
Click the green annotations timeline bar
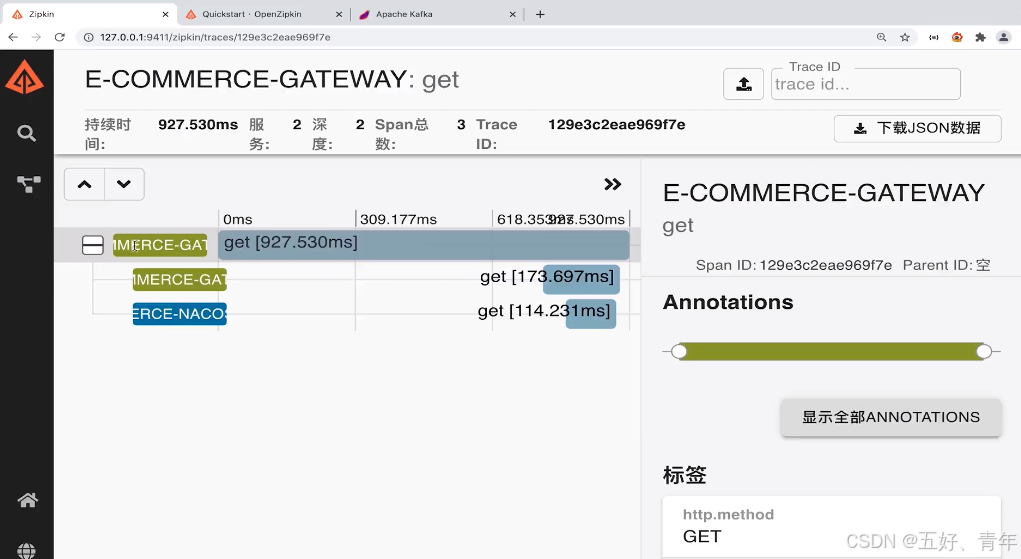click(832, 352)
